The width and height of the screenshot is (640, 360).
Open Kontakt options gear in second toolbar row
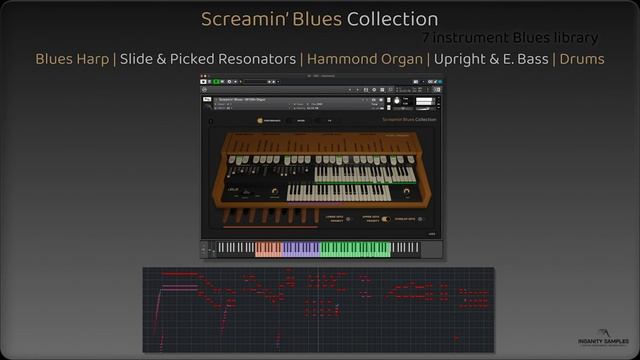click(x=374, y=90)
